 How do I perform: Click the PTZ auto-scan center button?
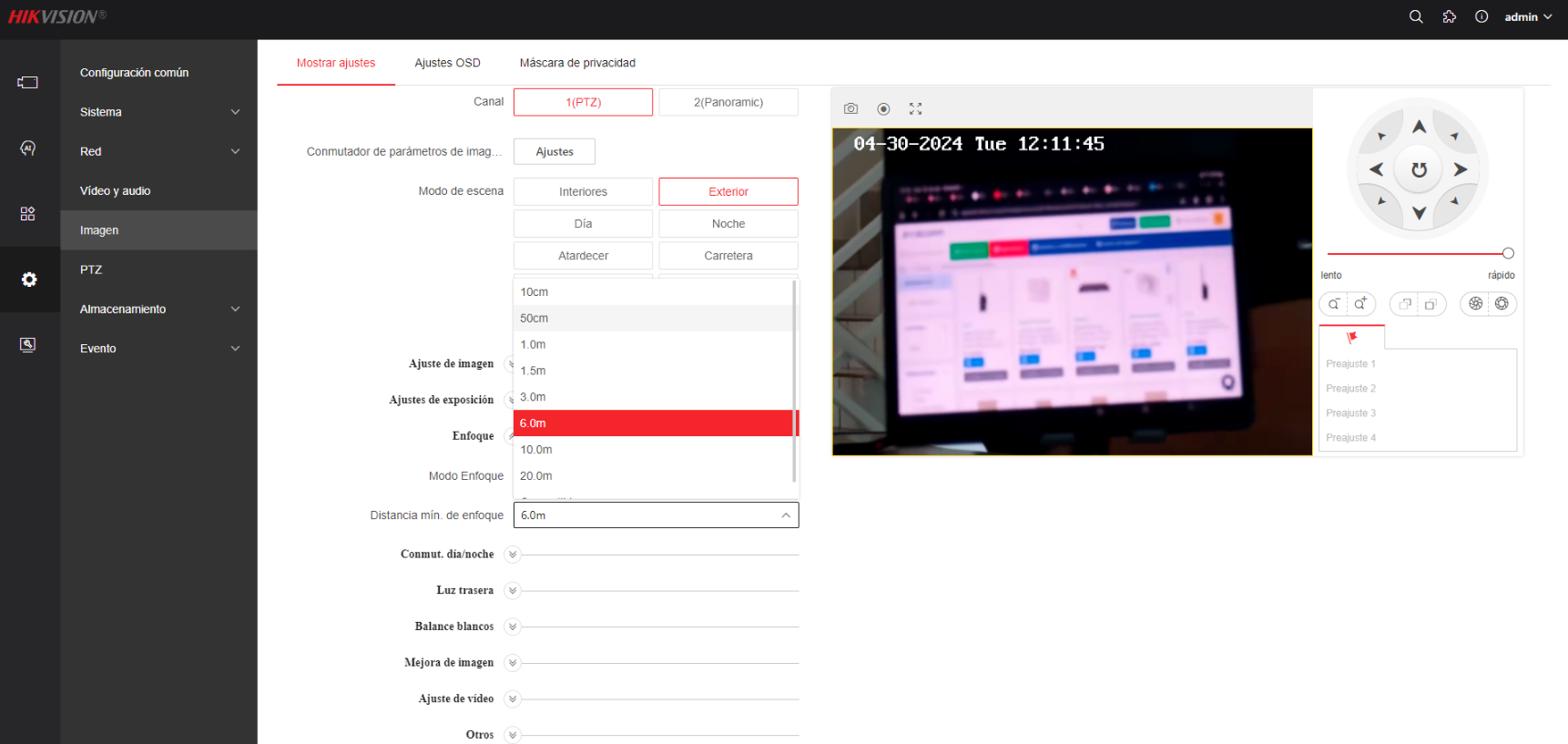click(1419, 169)
